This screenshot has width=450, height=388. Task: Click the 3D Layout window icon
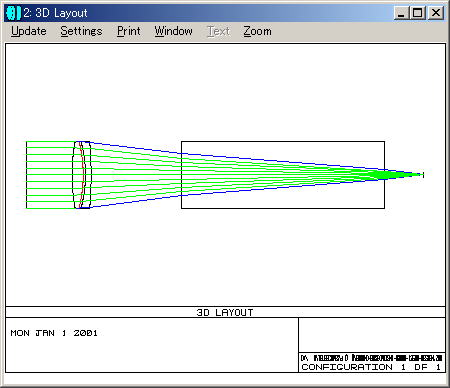coord(13,13)
